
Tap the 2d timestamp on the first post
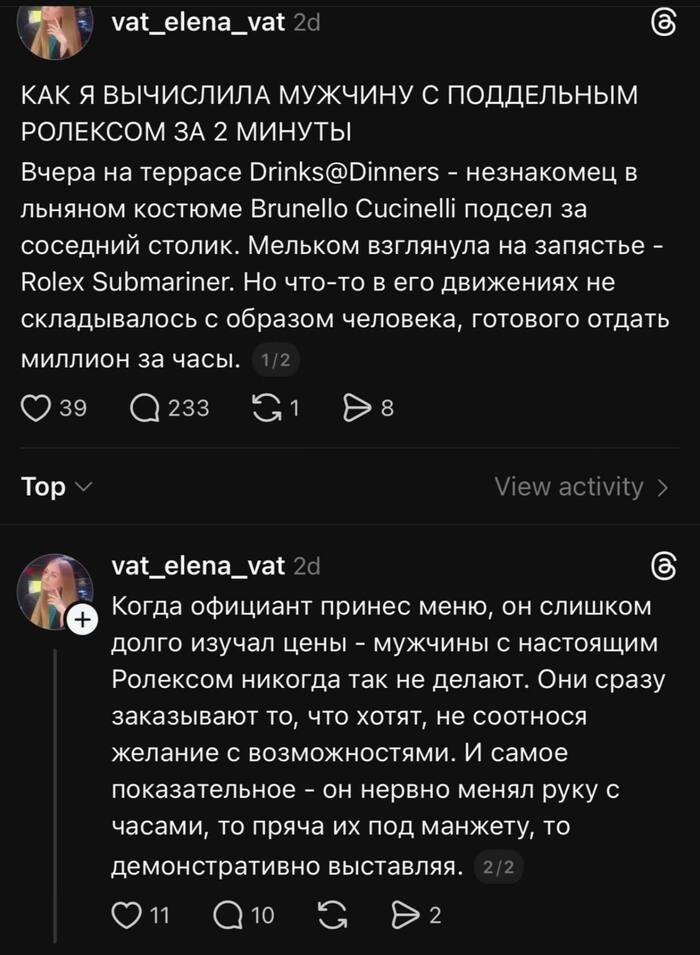coord(307,22)
